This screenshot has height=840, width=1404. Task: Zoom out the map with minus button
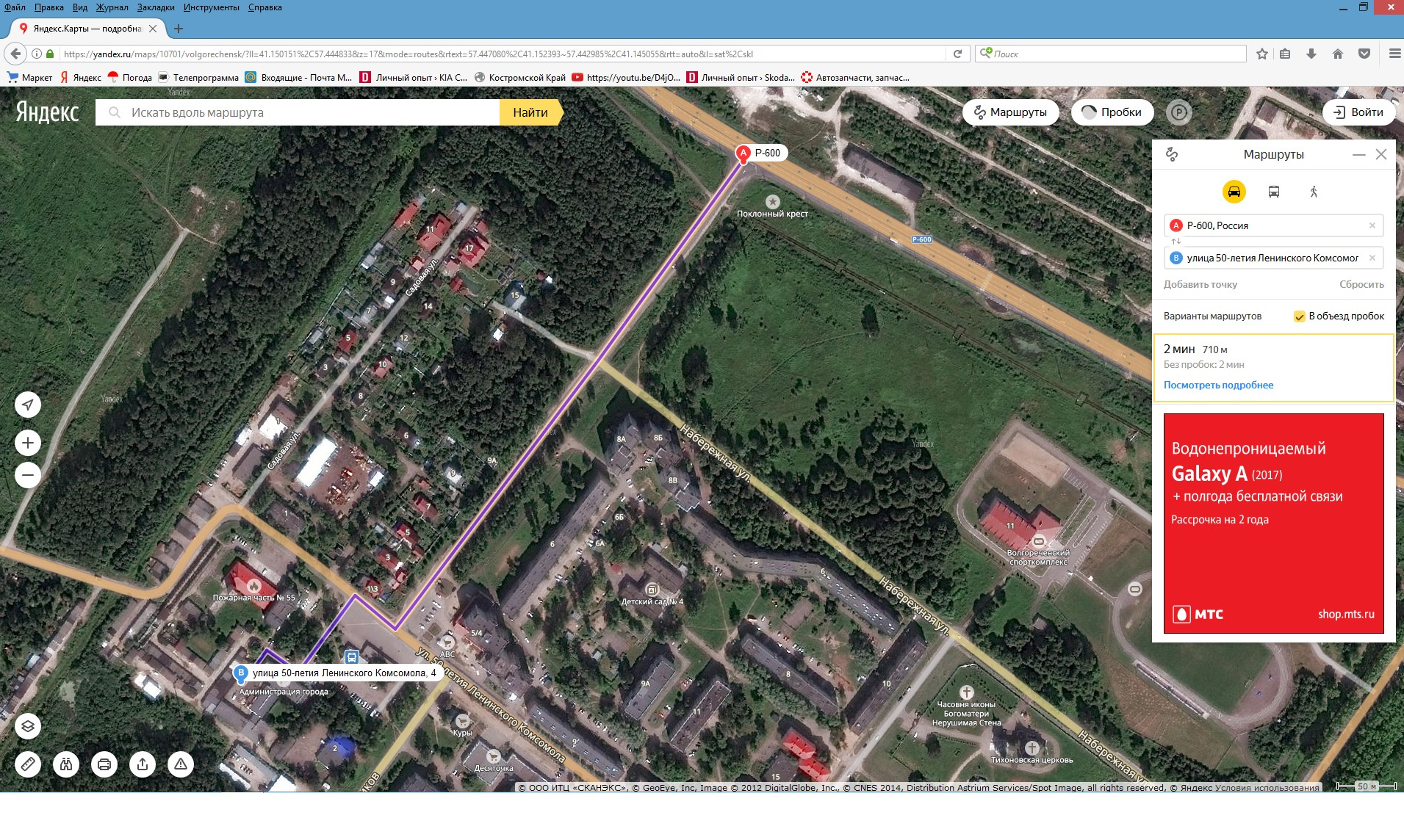click(x=28, y=475)
